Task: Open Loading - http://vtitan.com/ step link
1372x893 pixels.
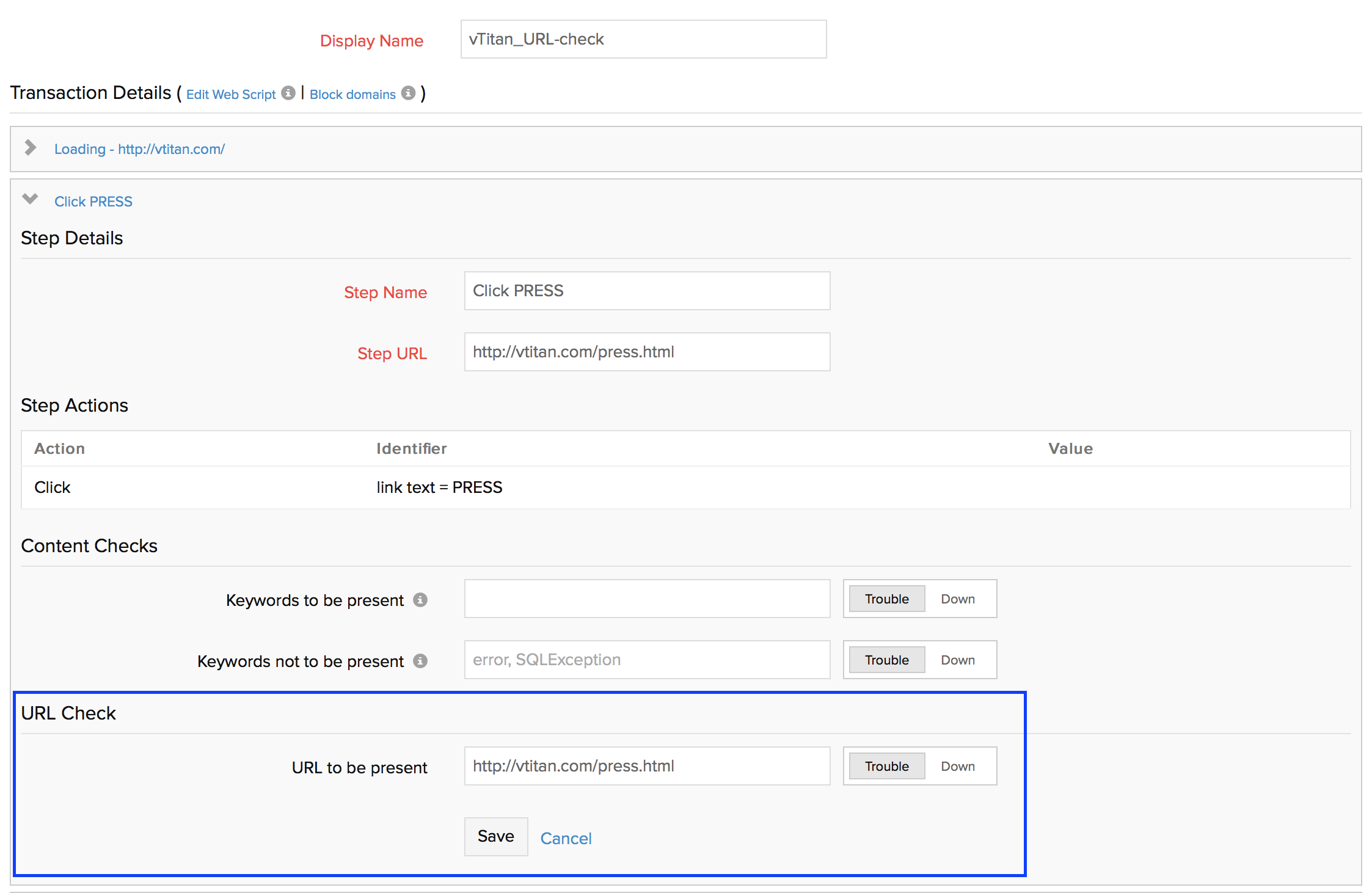Action: point(139,149)
